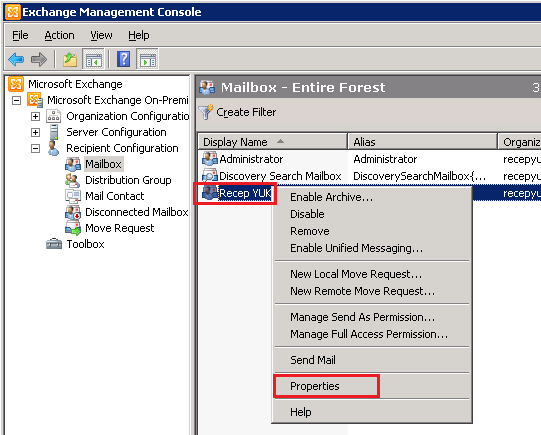Collapse the Recipient Configuration node

35,149
